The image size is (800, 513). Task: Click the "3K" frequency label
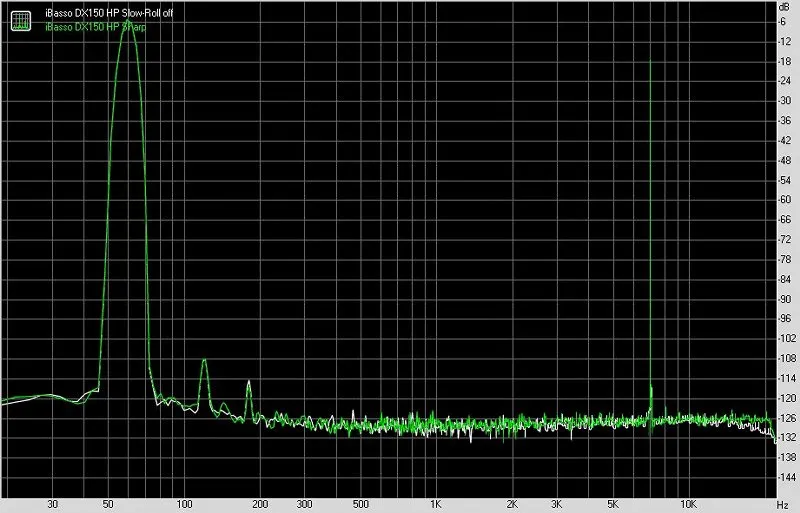point(557,504)
